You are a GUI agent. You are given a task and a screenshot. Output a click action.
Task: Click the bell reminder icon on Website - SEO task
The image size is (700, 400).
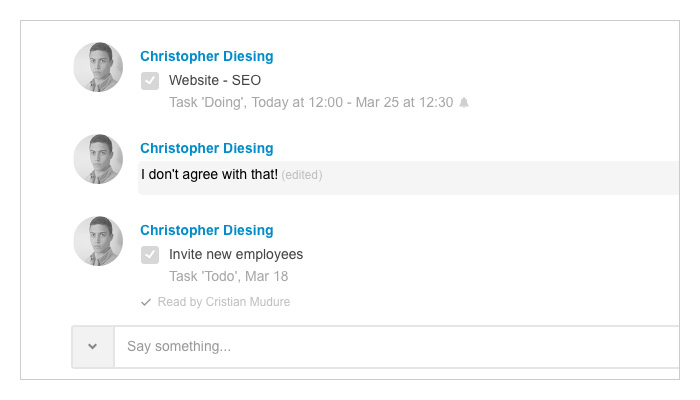(464, 103)
